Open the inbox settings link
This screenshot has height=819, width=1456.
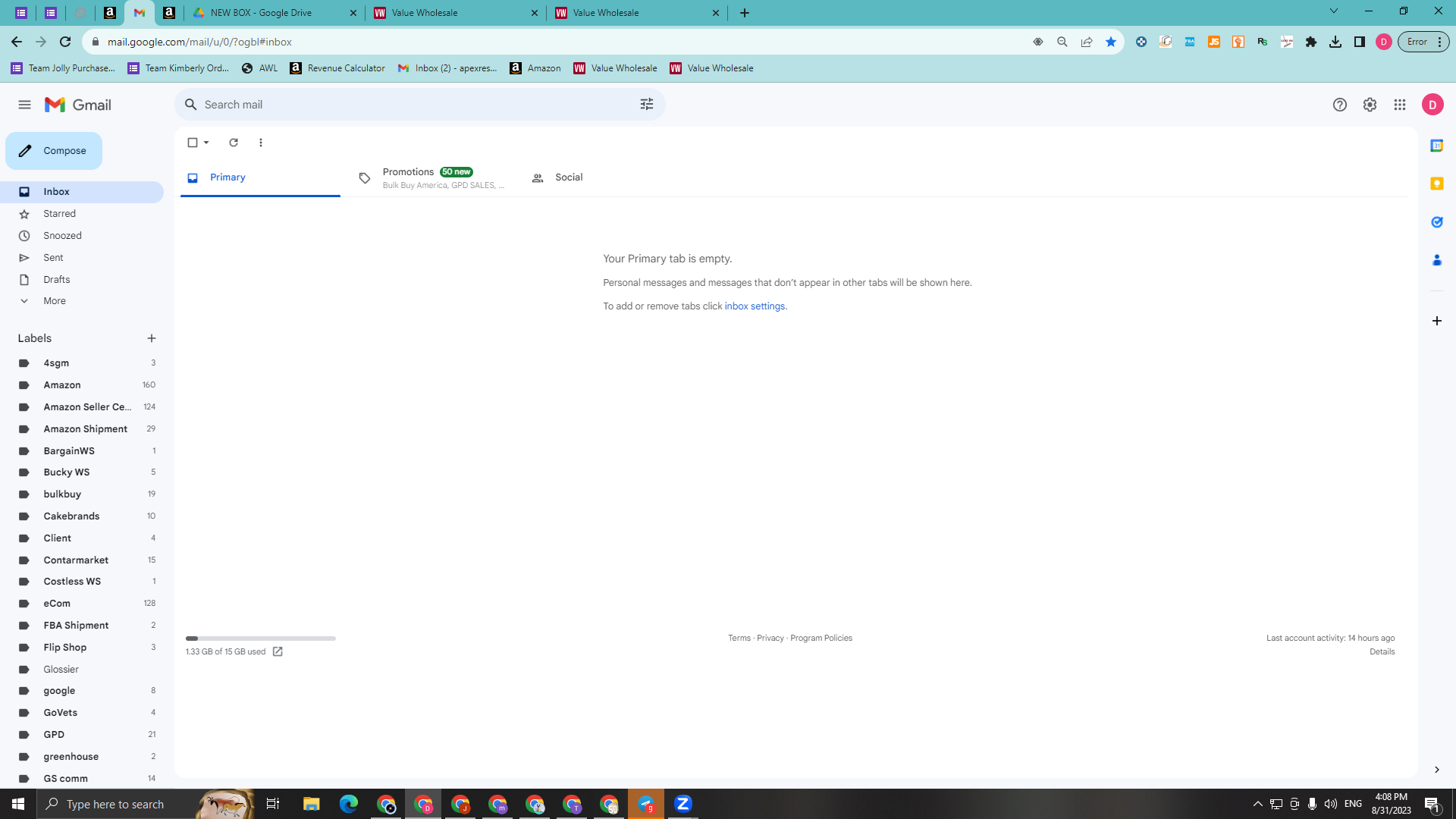755,306
